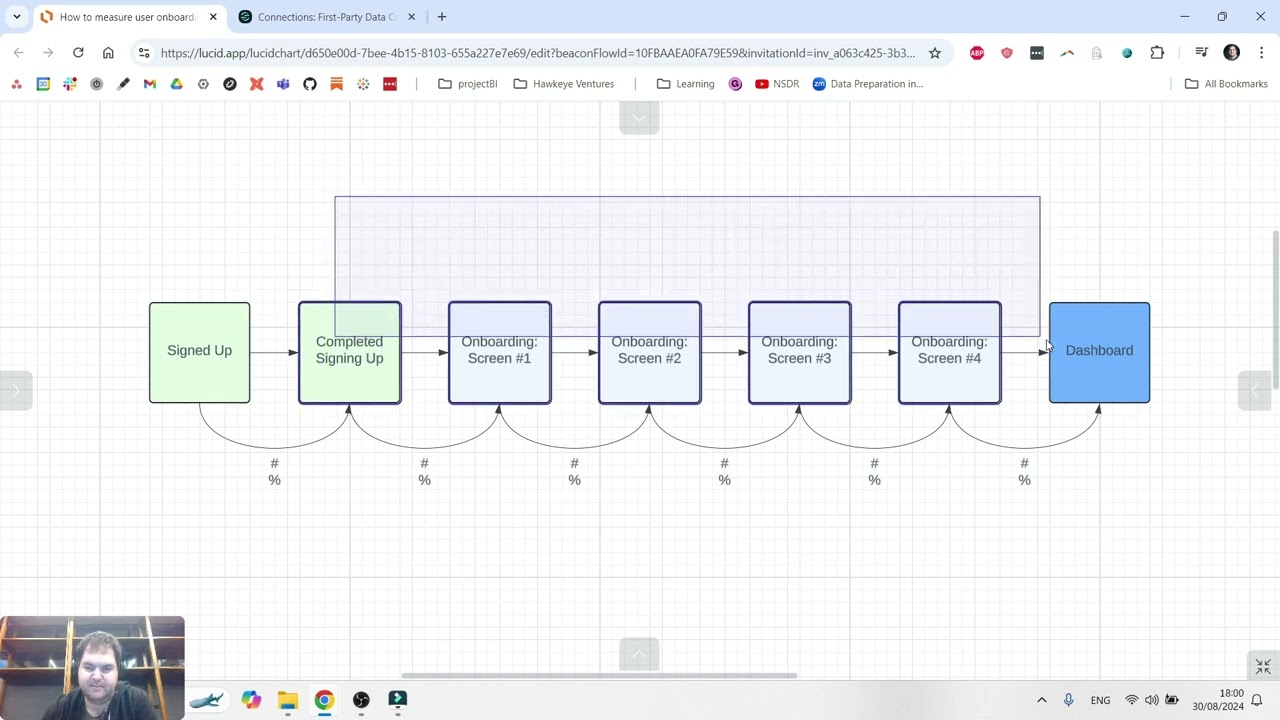Expand the collapsed right side panel
Viewport: 1280px width, 720px height.
[x=1255, y=390]
